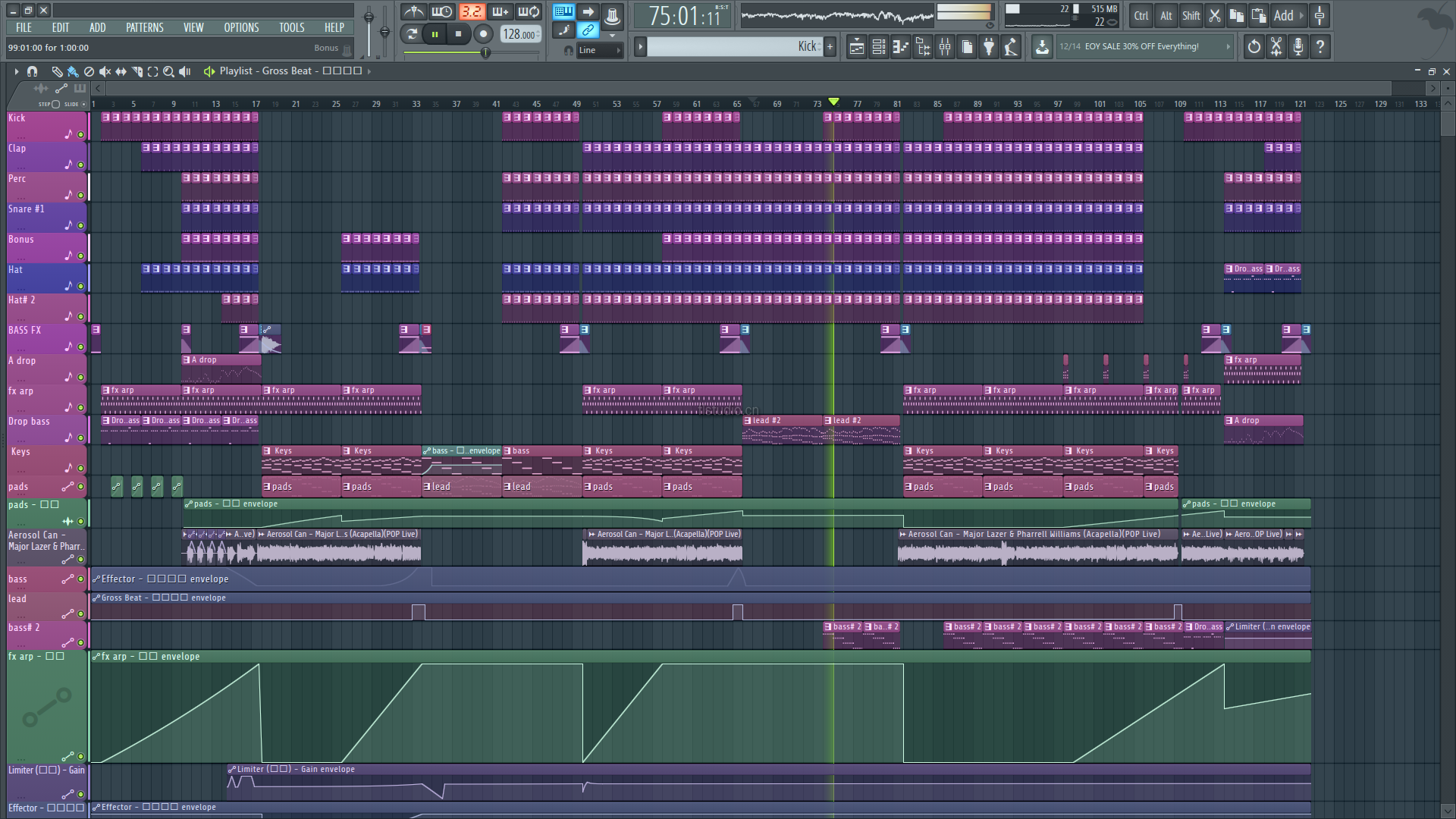Screen dimensions: 1456x819
Task: Open the Add shortcut dropdown
Action: pyautogui.click(x=1288, y=15)
